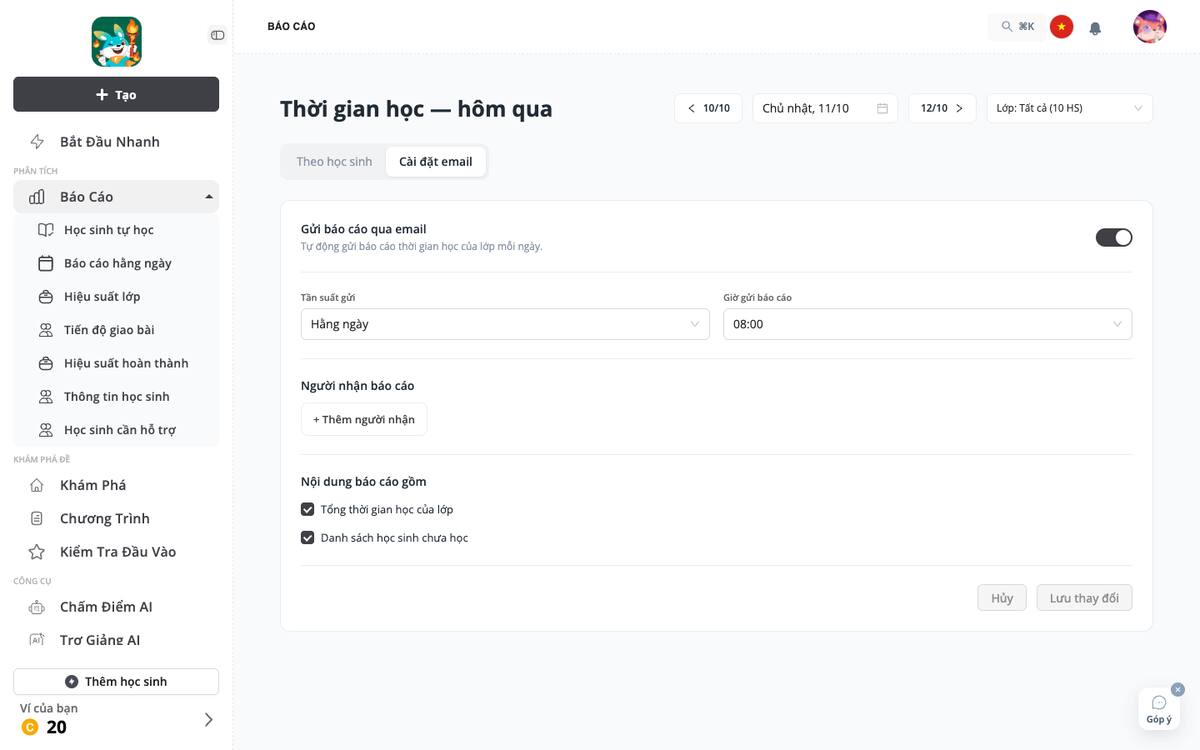
Task: Open Chấm Điểm AI tool
Action: pos(116,607)
